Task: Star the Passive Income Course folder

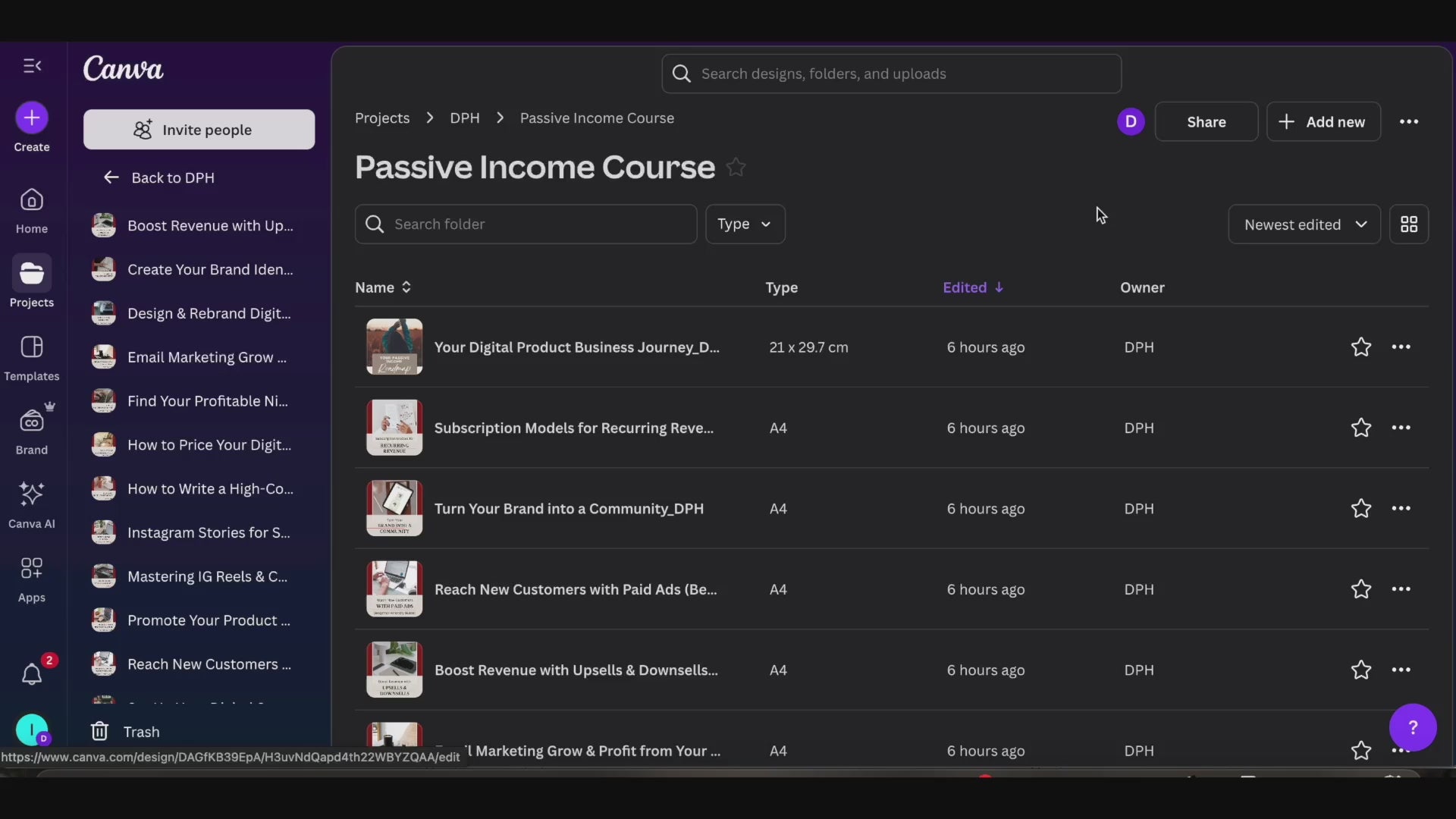Action: 736,167
